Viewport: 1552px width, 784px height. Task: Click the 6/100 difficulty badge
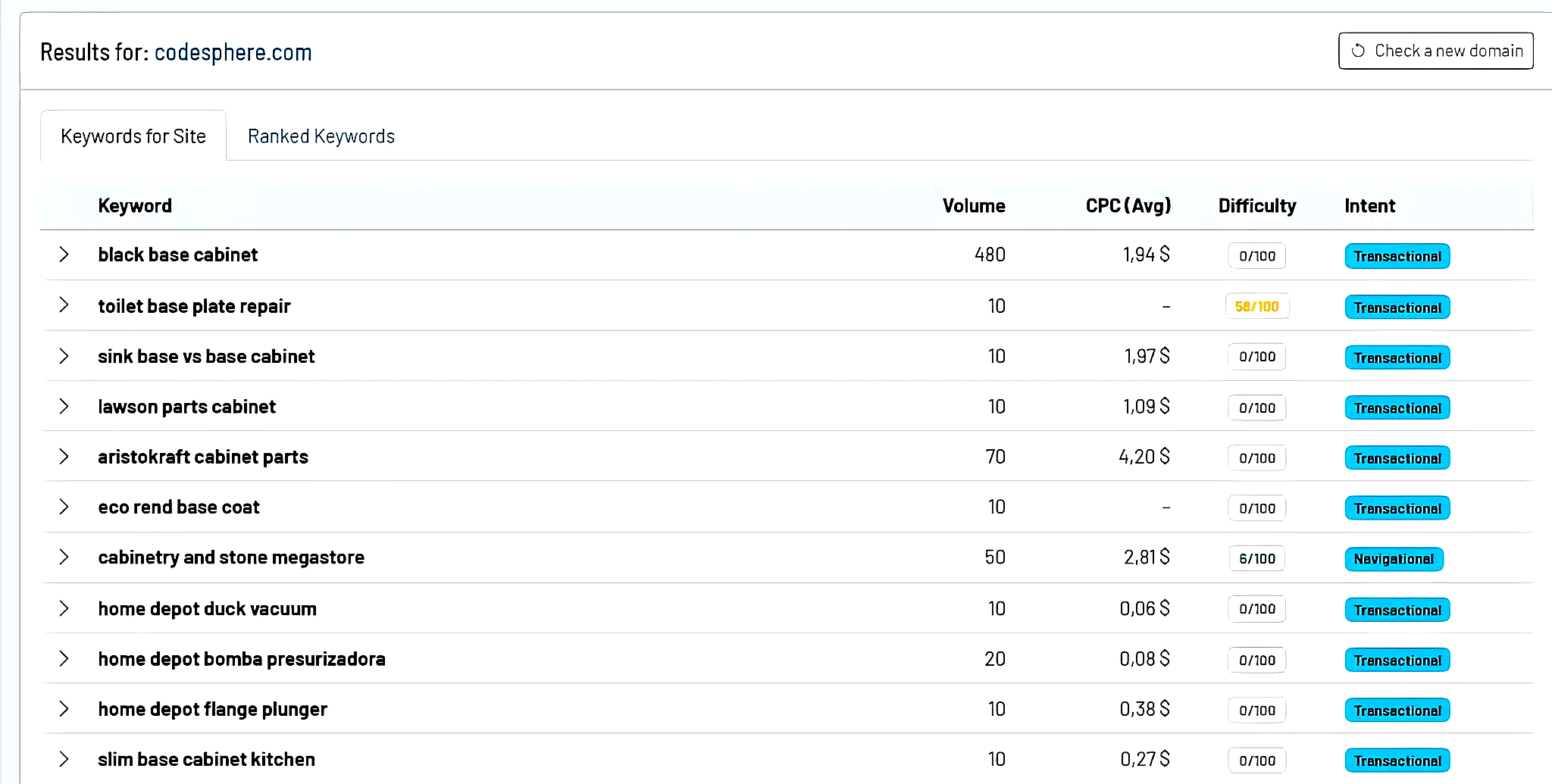click(1257, 558)
